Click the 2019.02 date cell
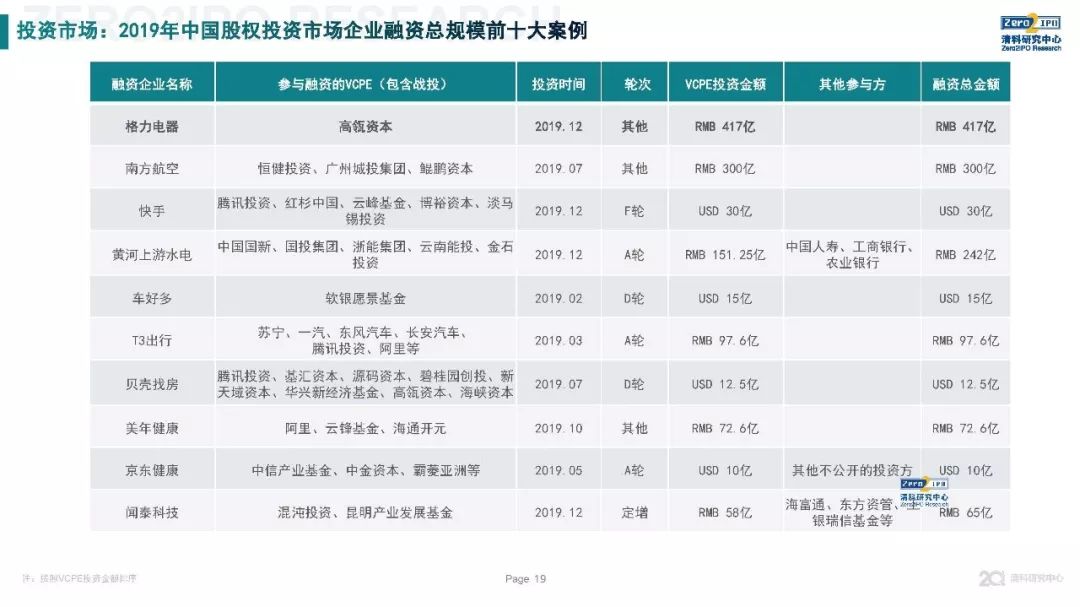 tap(559, 298)
